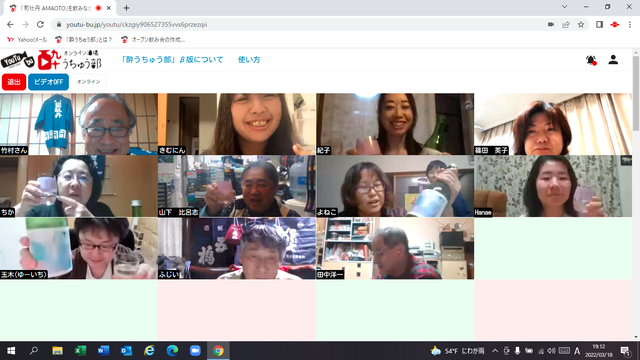640x360 pixels.
Task: Toggle the ビデオOFF video button
Action: click(x=49, y=82)
